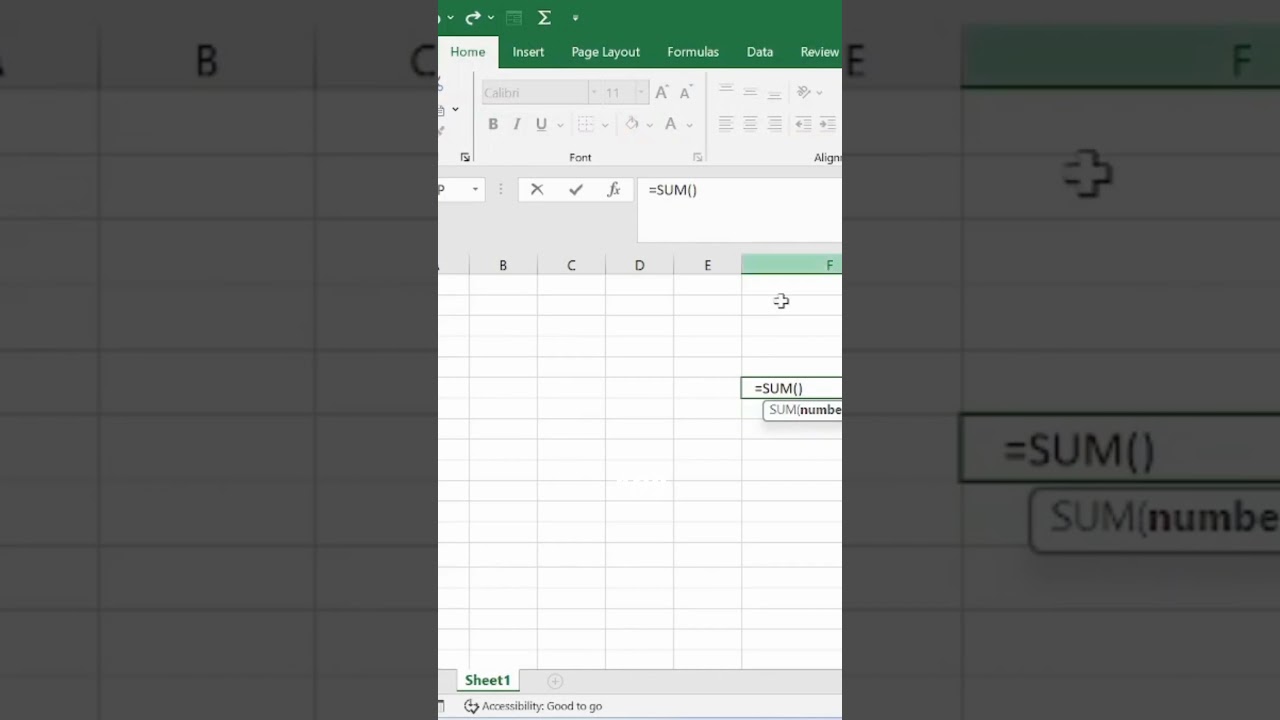Open the Redo history dropdown arrow

491,18
